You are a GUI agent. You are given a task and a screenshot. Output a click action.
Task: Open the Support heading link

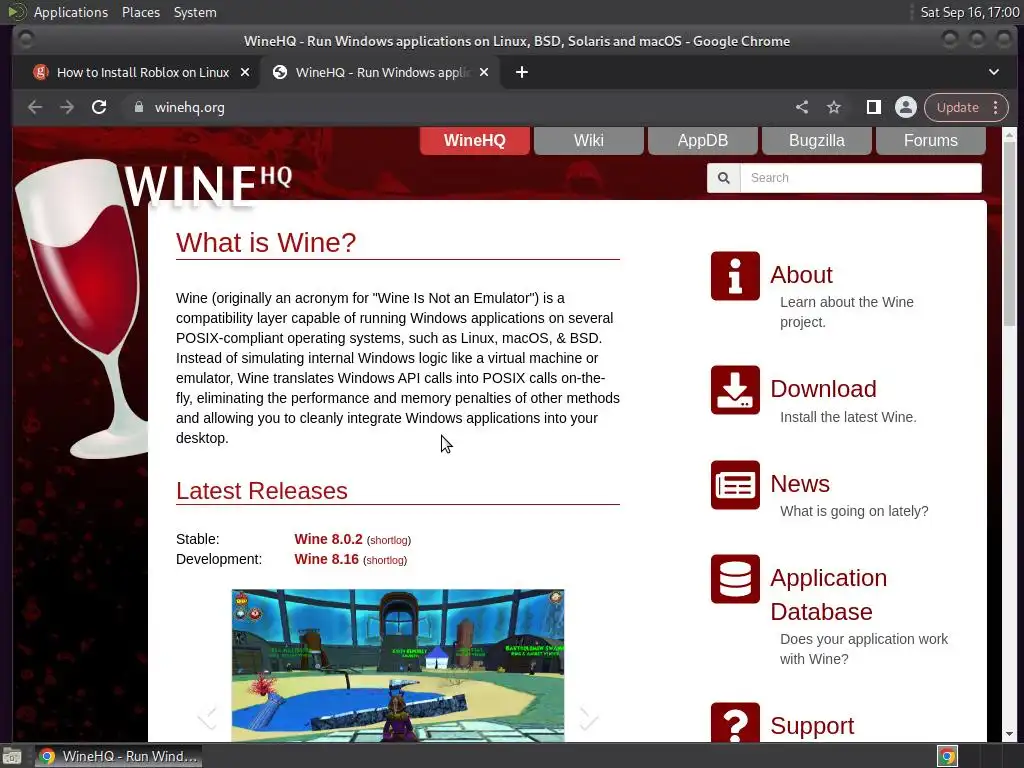pos(812,726)
